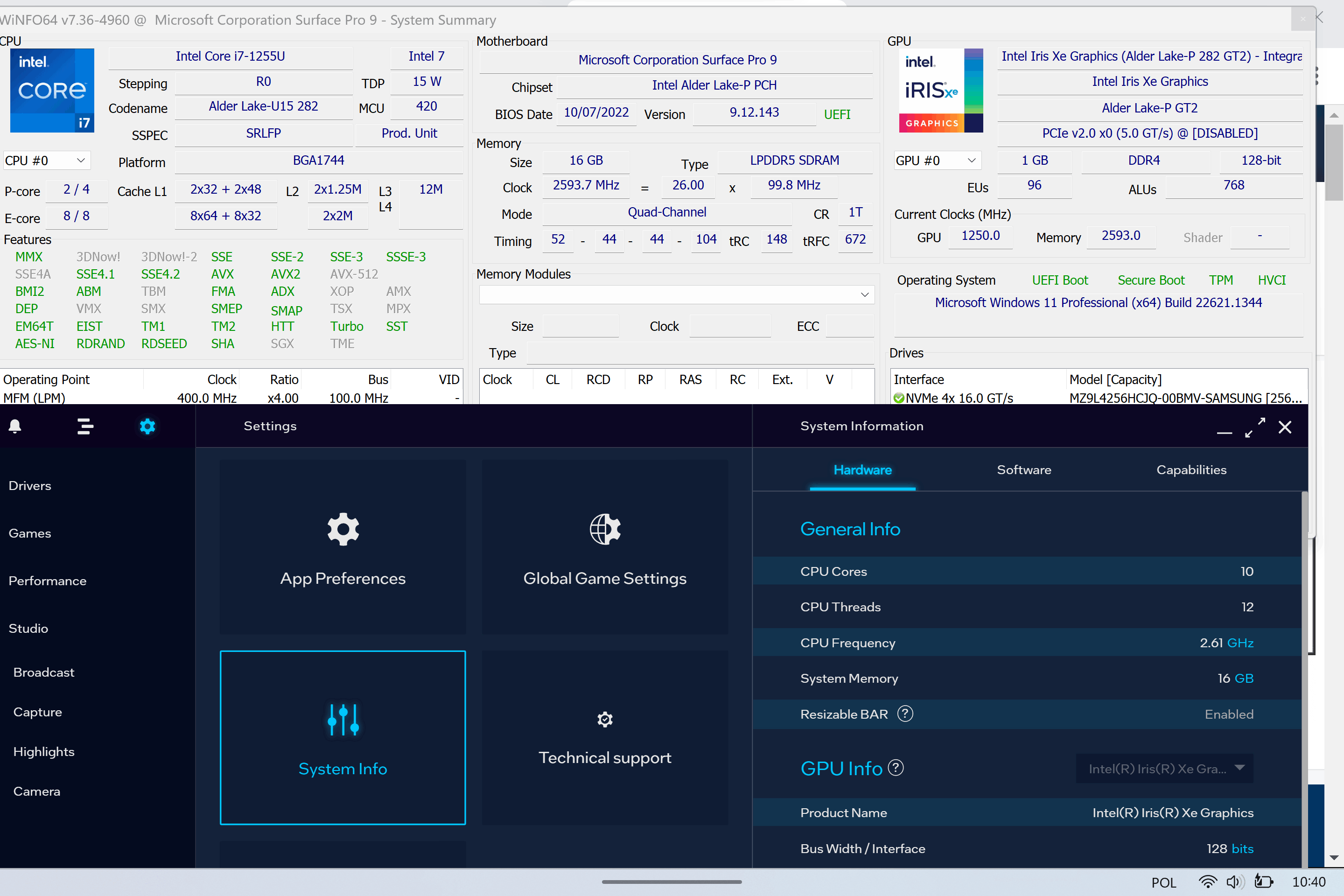Viewport: 1344px width, 896px height.
Task: Minimize the System Information panel
Action: (x=1224, y=433)
